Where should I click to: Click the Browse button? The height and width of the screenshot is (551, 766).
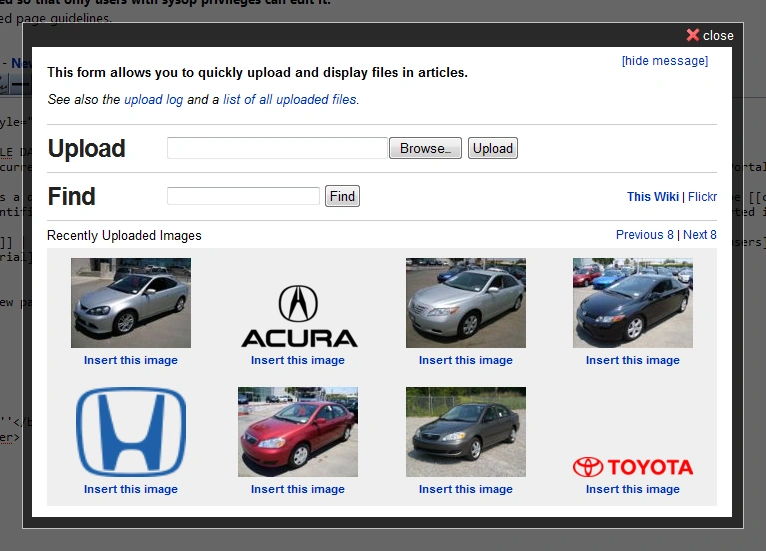425,148
